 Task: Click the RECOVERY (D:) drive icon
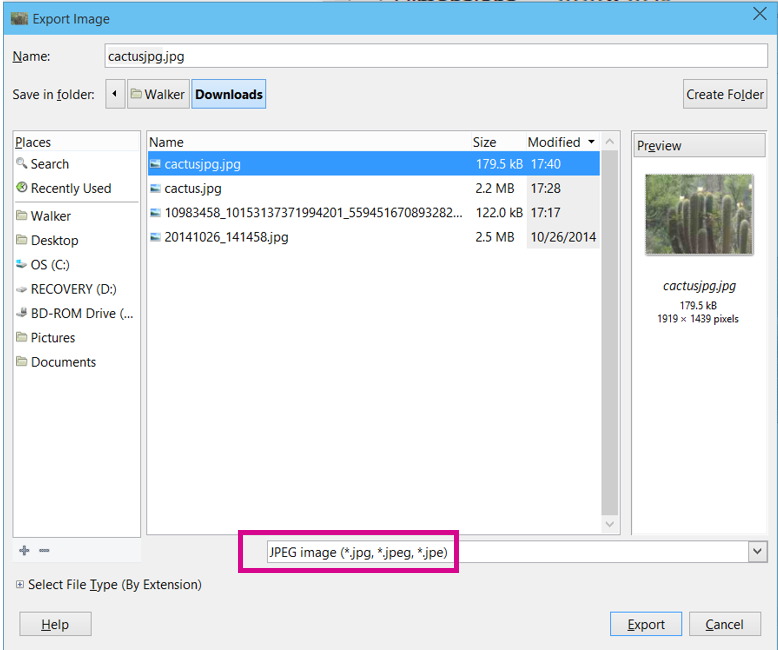tap(22, 289)
